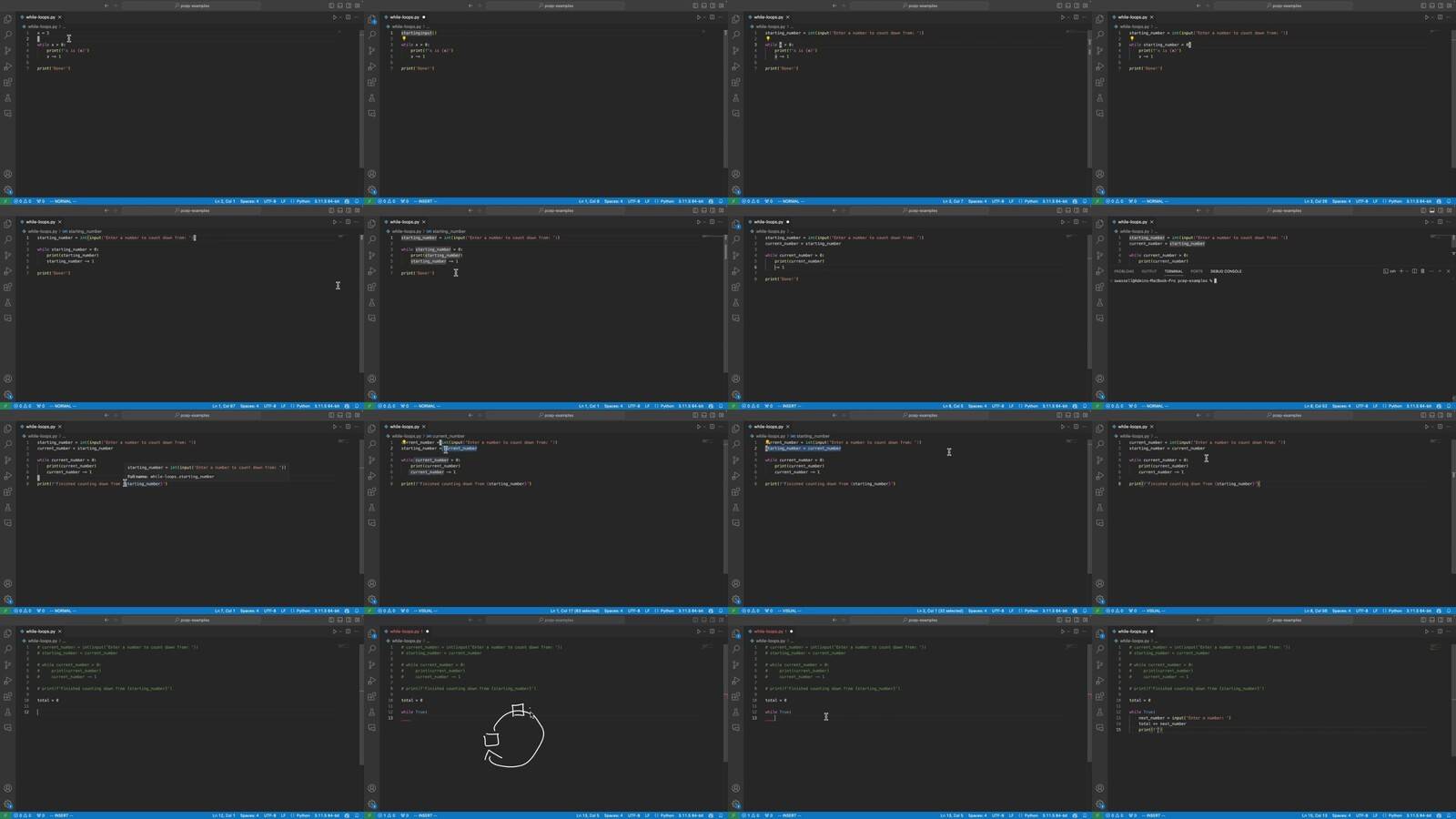
Task: Switch to the PORTS panel tab
Action: 1197,271
